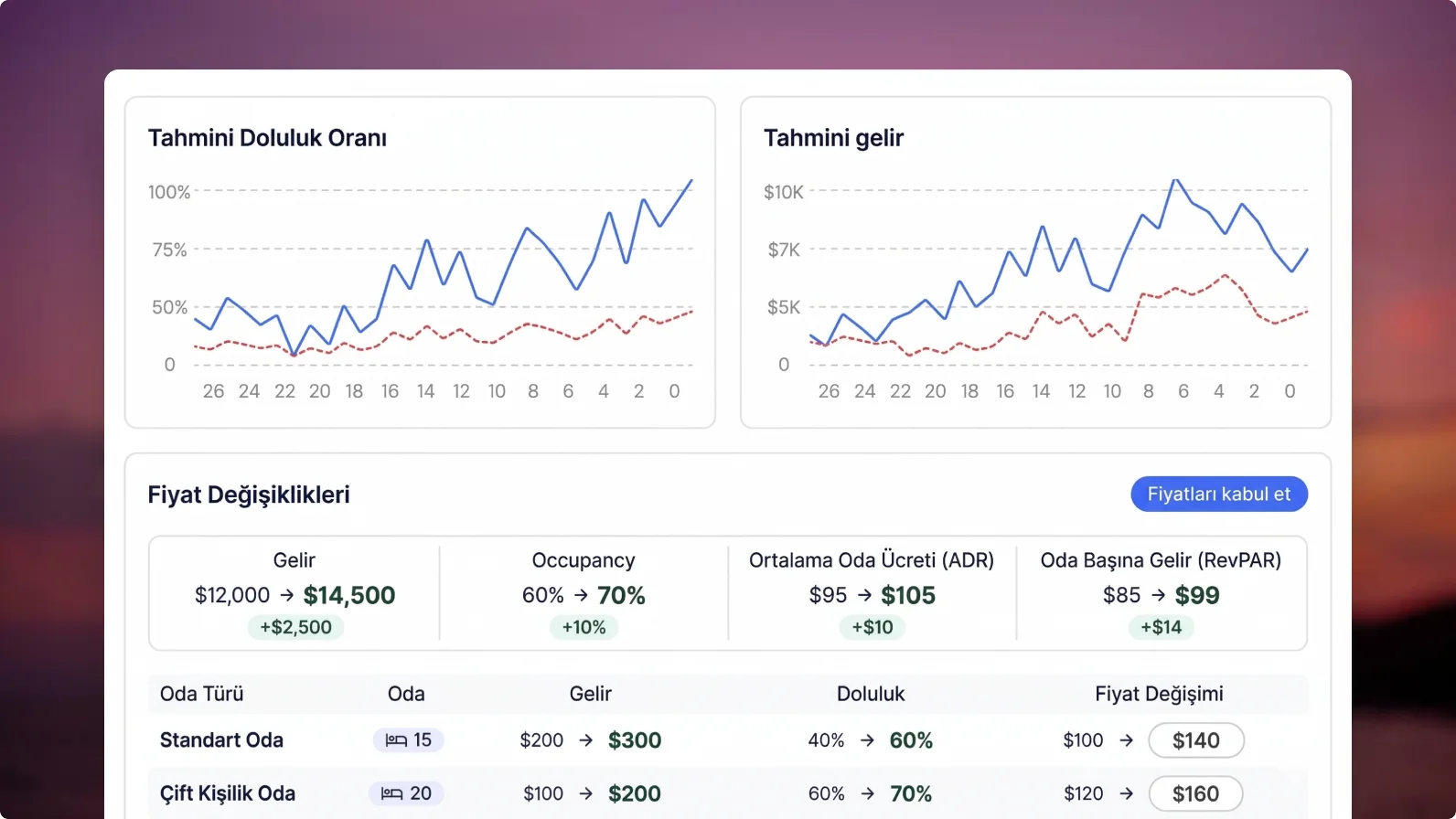Image resolution: width=1456 pixels, height=819 pixels.
Task: Click the 15 rooms badge for Standart Oda
Action: (409, 740)
